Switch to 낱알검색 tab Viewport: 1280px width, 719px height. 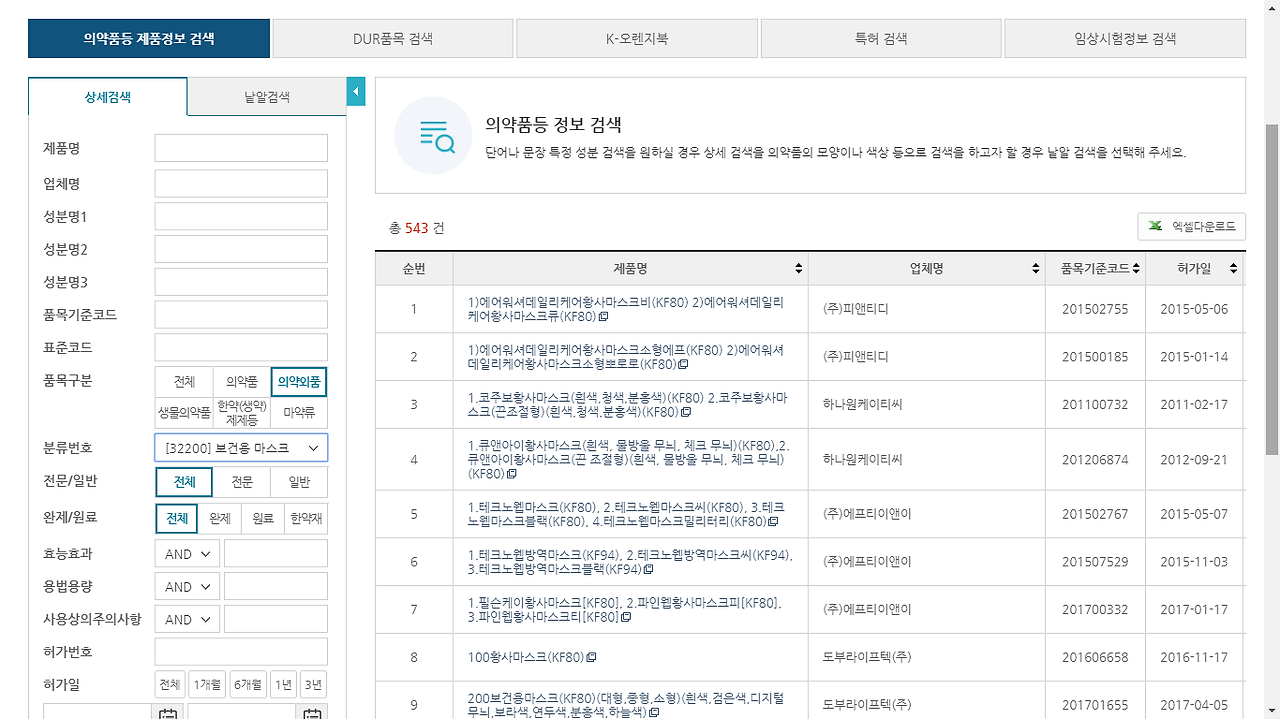click(267, 97)
